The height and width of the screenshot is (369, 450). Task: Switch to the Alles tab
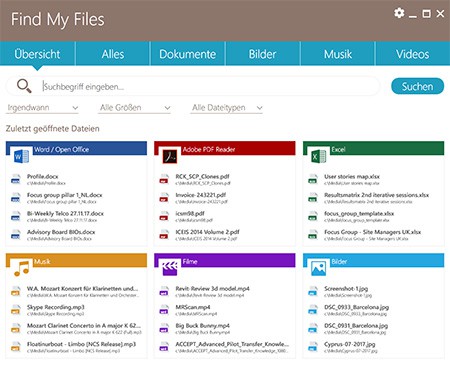point(113,54)
